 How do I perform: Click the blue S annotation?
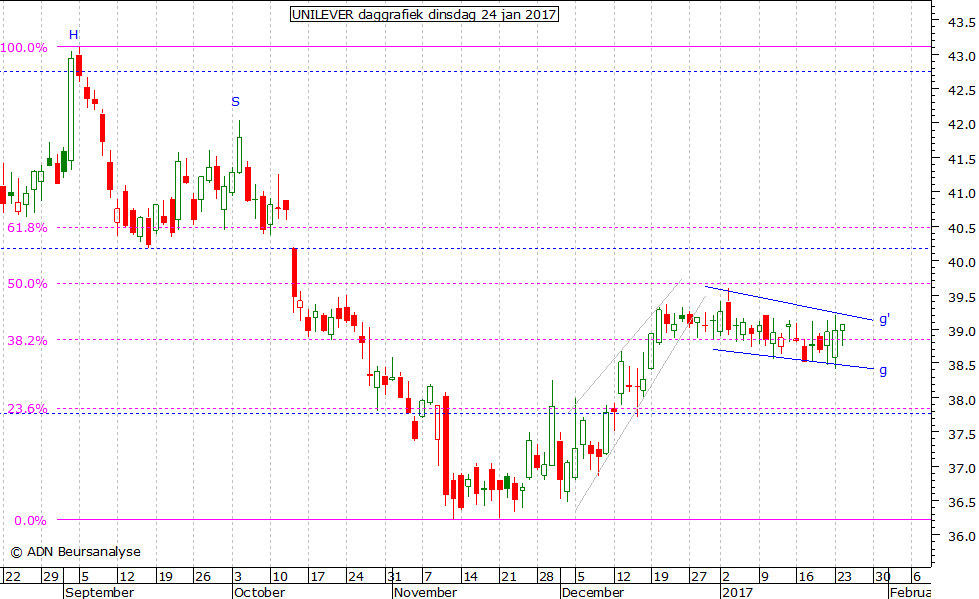pyautogui.click(x=235, y=102)
